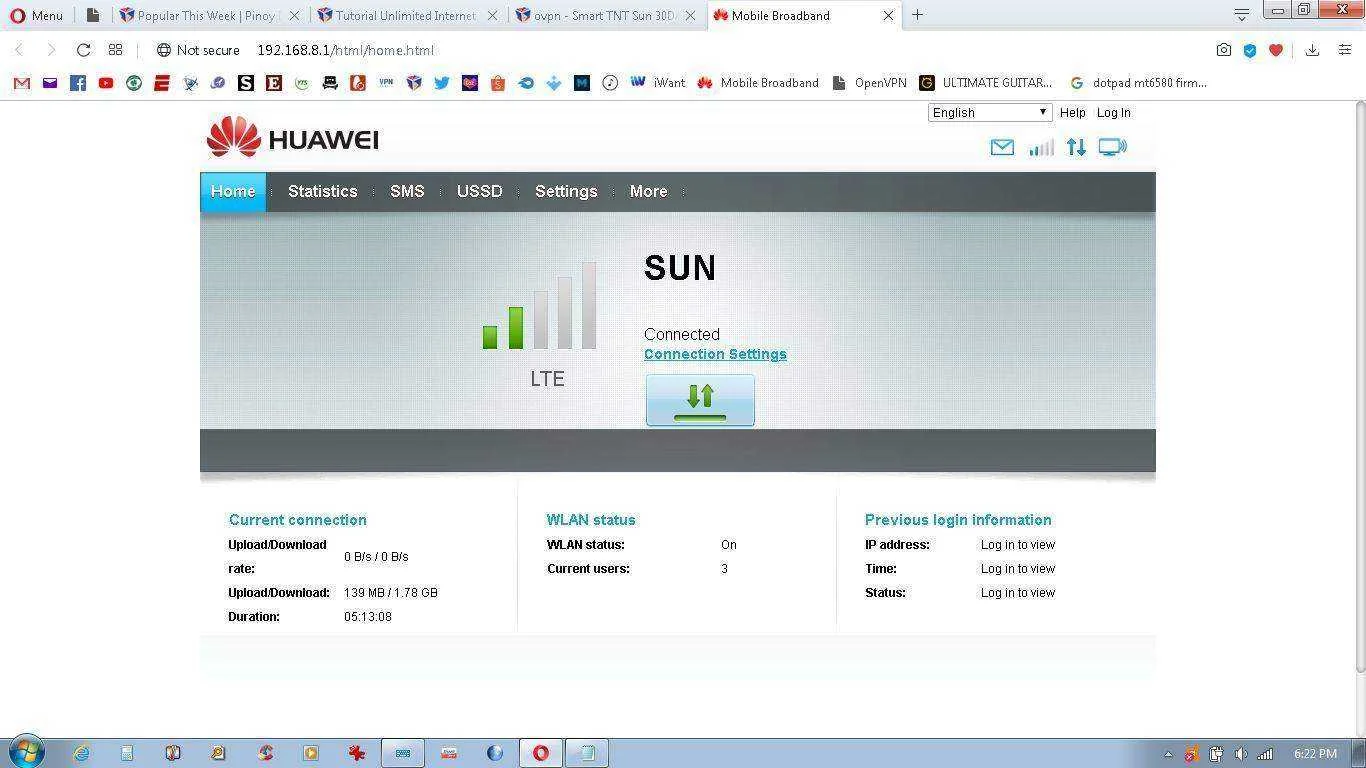Open the Facebook bookmark
This screenshot has width=1366, height=768.
pyautogui.click(x=77, y=83)
